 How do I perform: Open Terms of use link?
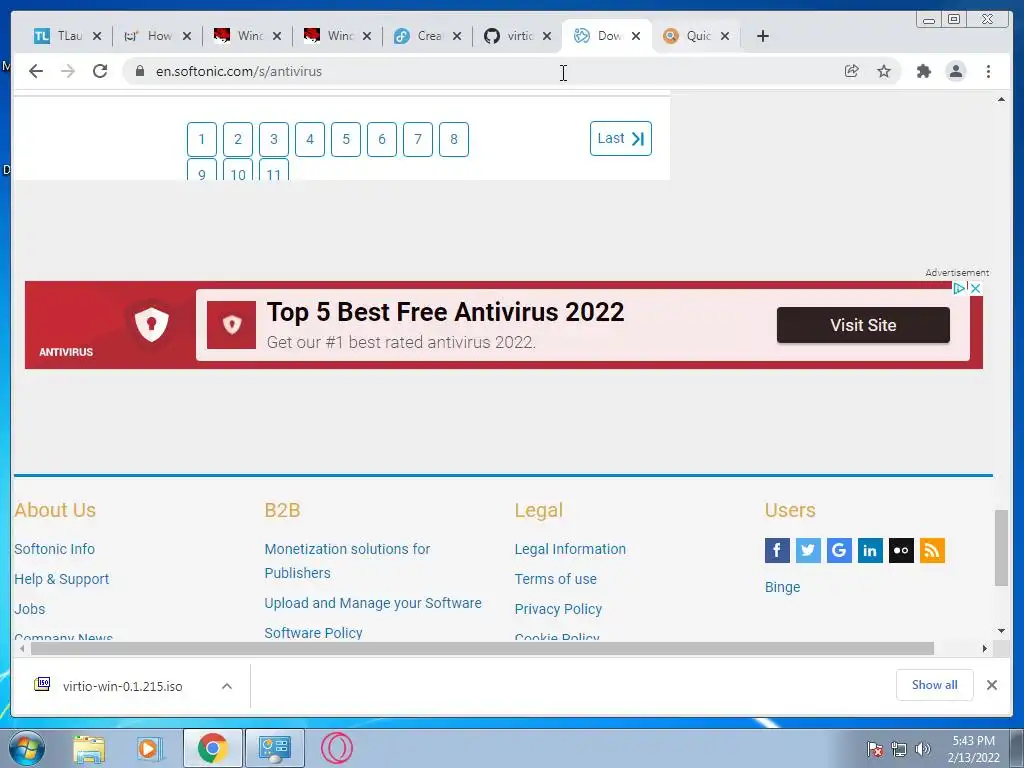[556, 579]
